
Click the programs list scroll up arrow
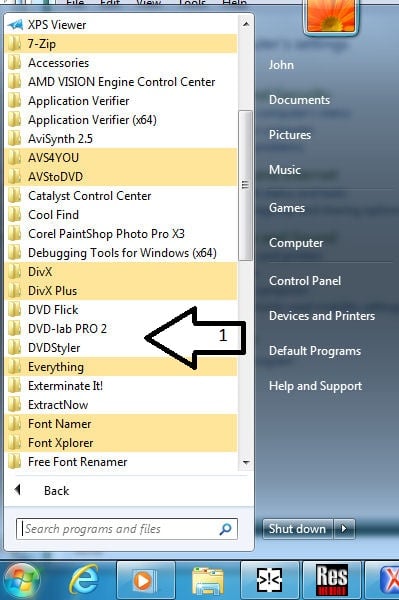coord(246,24)
